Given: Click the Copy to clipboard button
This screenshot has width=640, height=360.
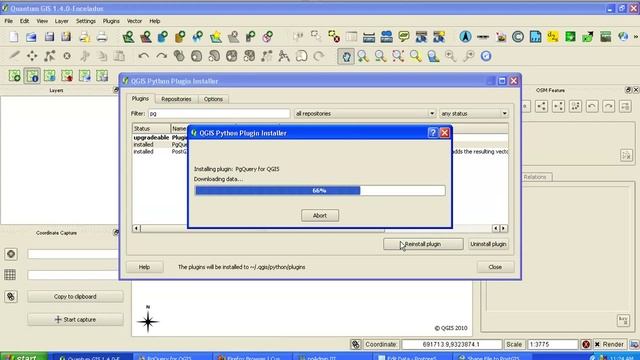Looking at the screenshot, I should pyautogui.click(x=75, y=297).
